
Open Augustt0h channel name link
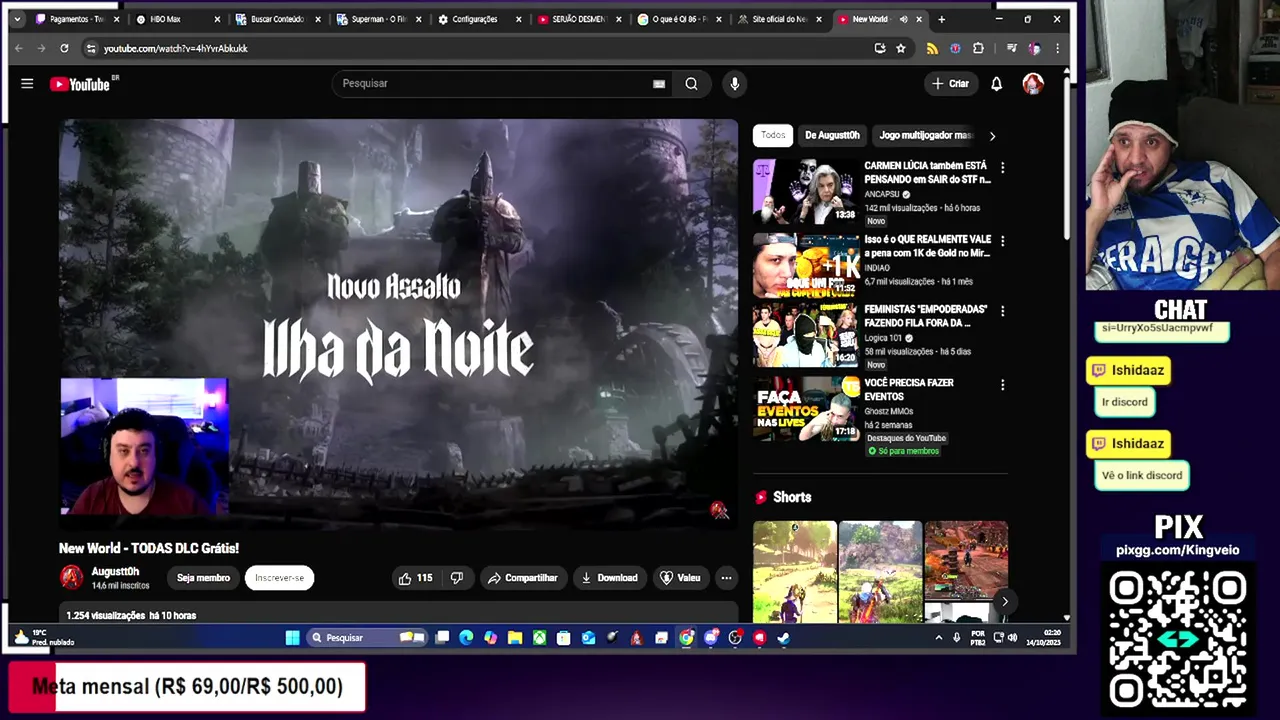pyautogui.click(x=114, y=572)
